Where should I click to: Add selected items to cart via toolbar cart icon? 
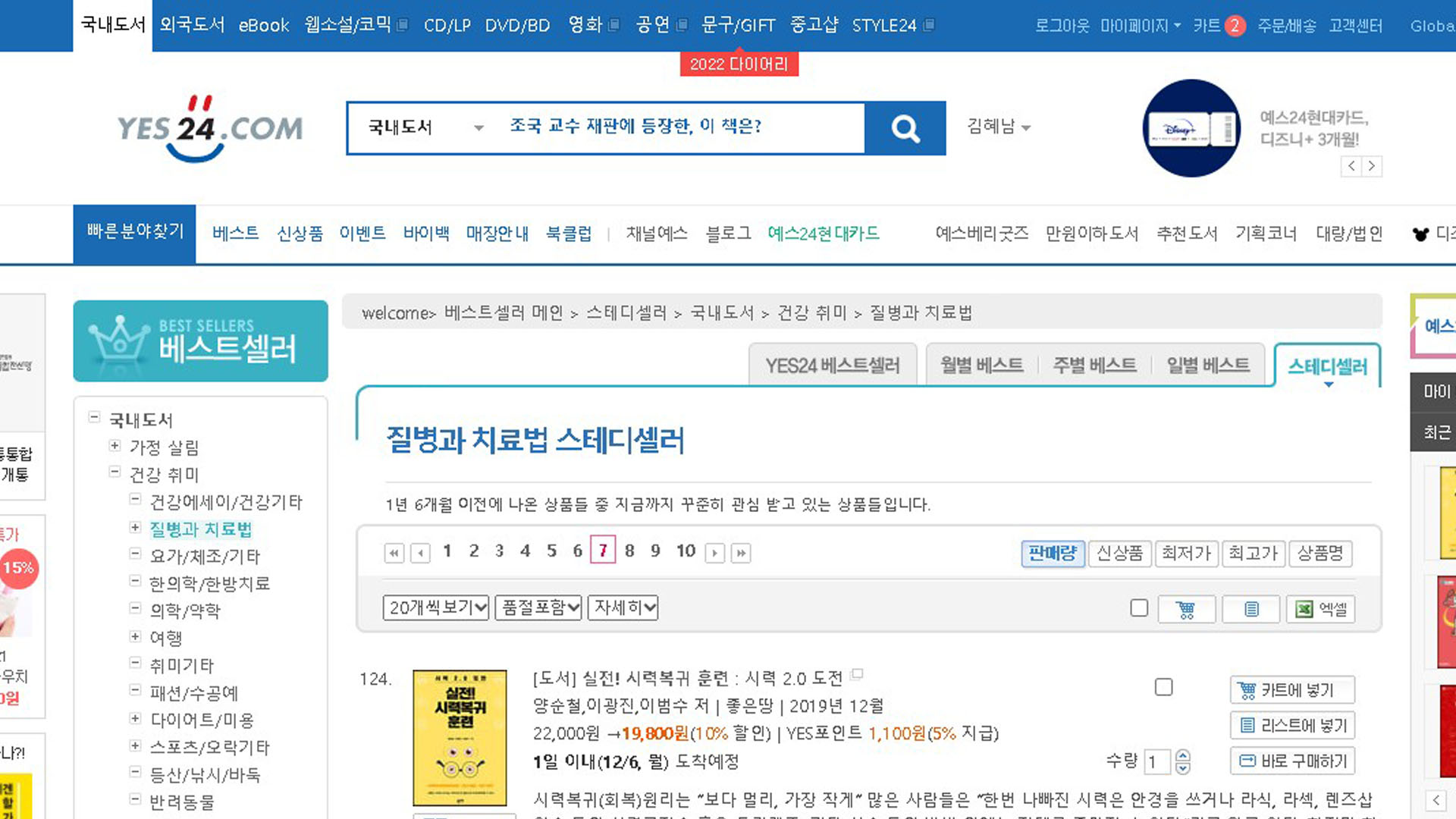coord(1186,609)
